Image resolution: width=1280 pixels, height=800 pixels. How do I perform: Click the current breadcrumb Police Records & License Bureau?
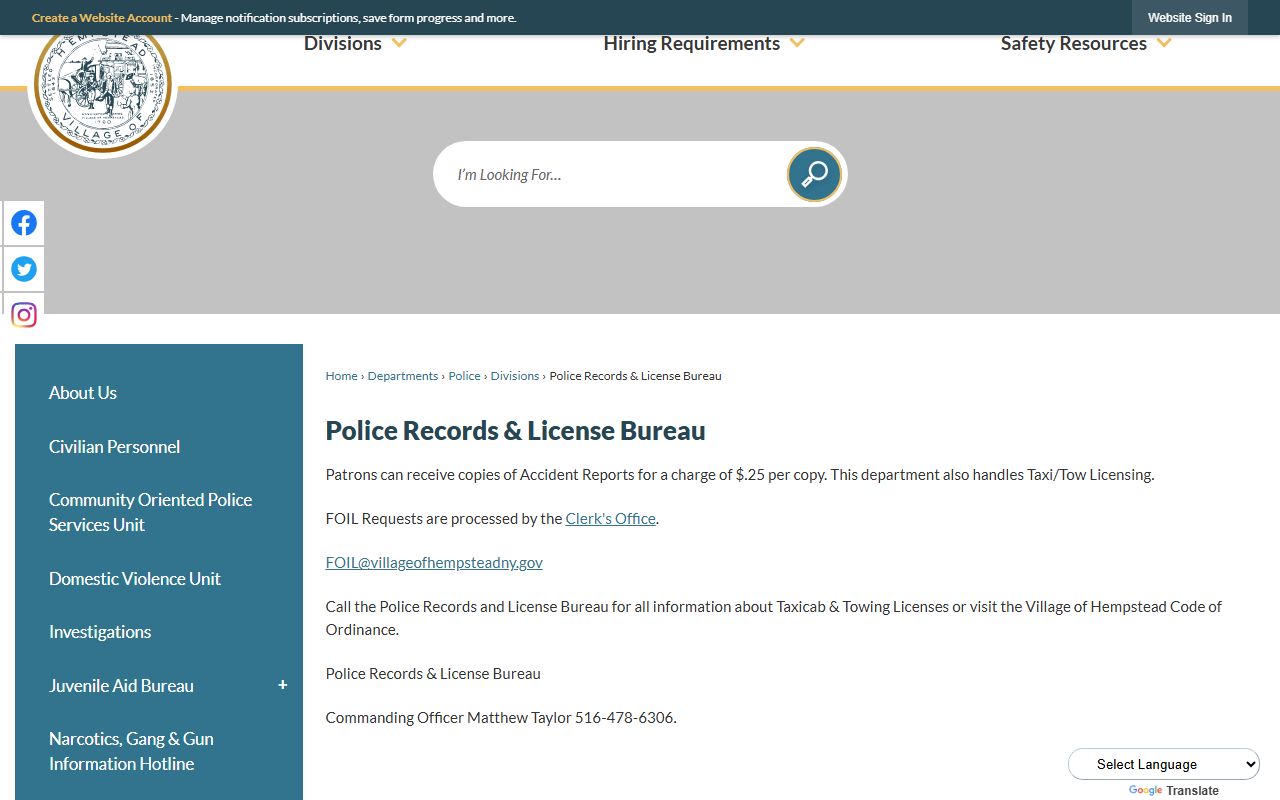(x=635, y=376)
